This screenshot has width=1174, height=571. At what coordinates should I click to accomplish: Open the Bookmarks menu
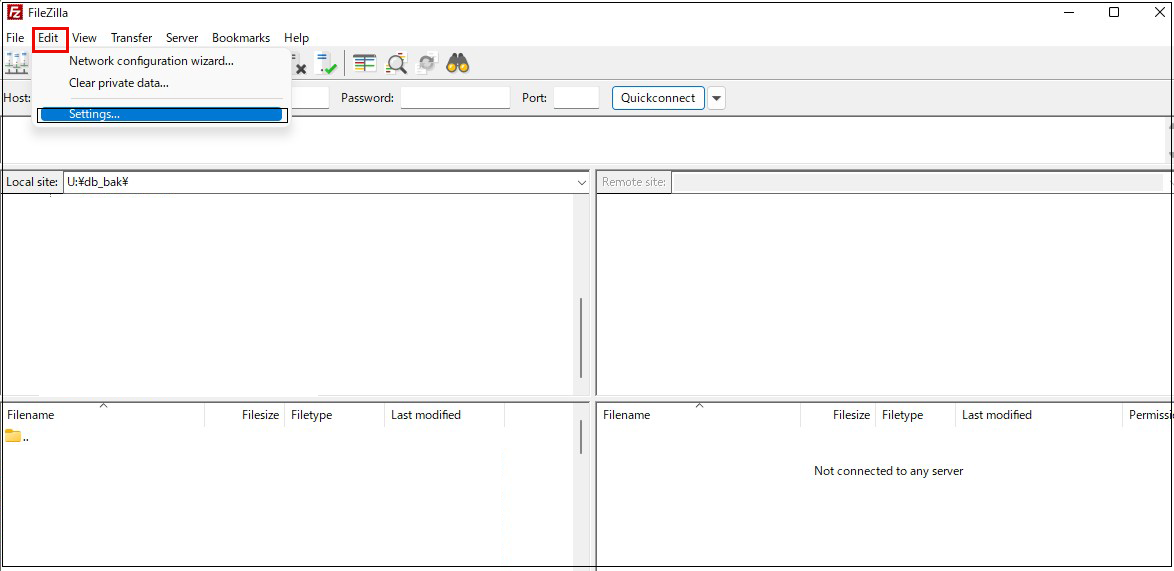tap(241, 38)
